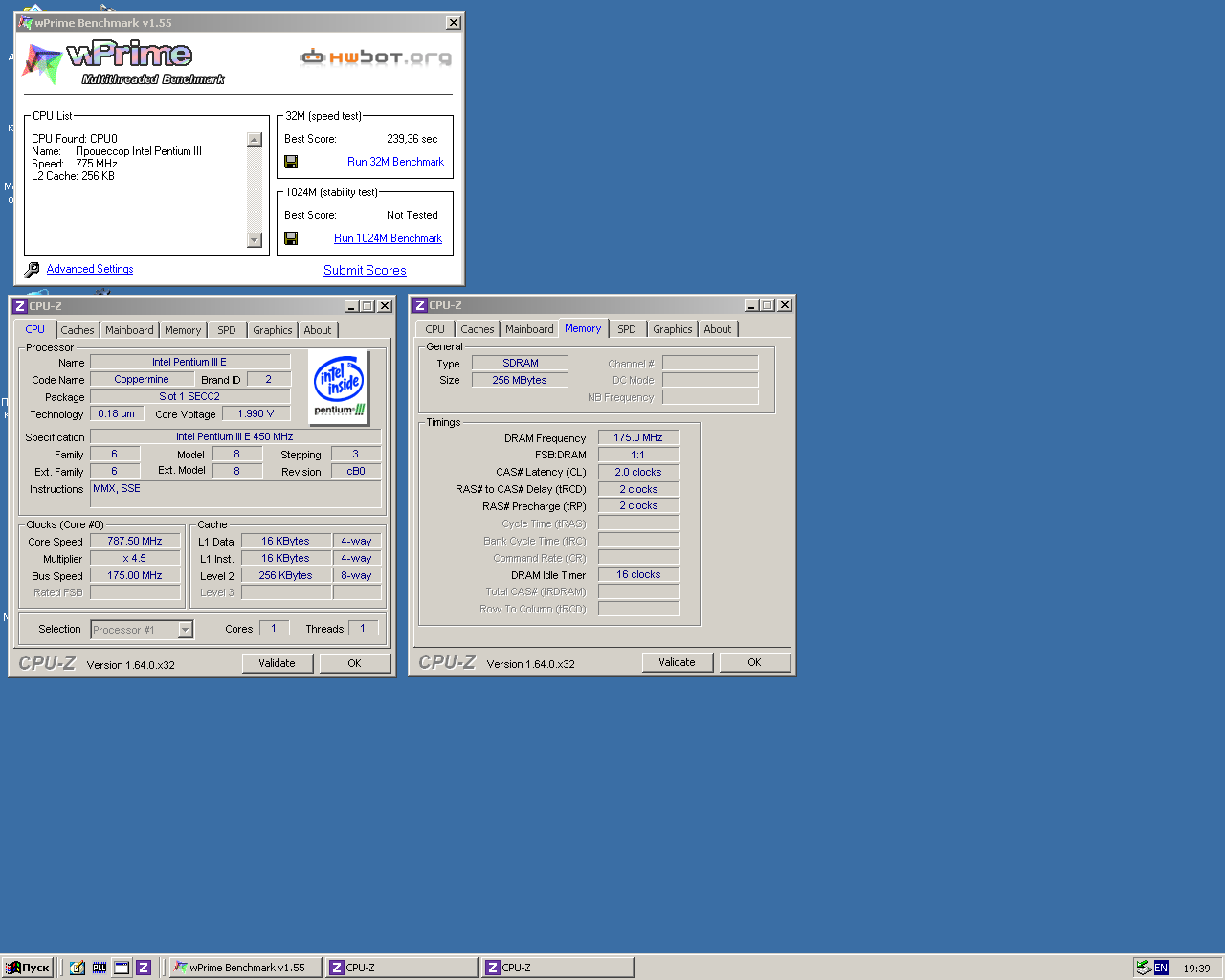This screenshot has height=980, width=1225.
Task: Click the Instructions field MMX, SSE
Action: click(x=235, y=494)
